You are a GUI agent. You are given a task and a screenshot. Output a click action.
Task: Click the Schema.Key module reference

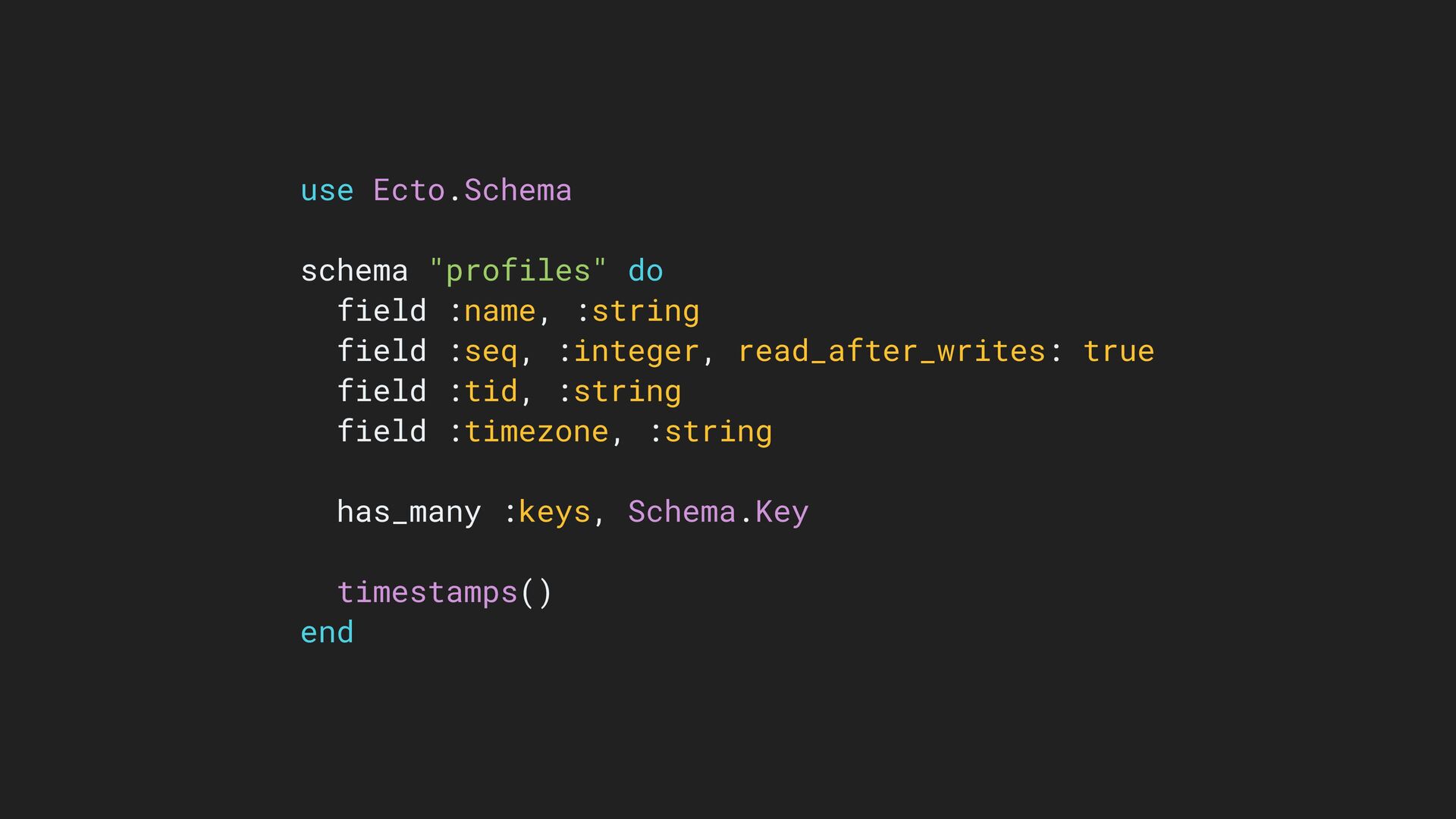(718, 513)
